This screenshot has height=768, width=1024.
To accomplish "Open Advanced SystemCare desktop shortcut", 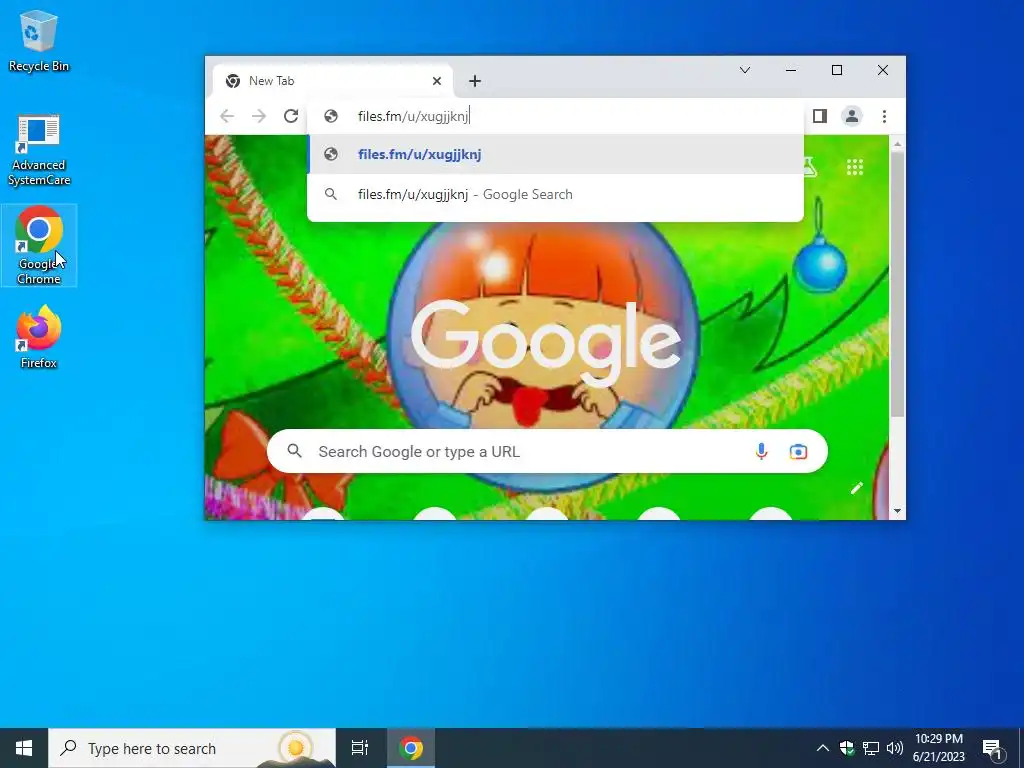I will (x=39, y=150).
